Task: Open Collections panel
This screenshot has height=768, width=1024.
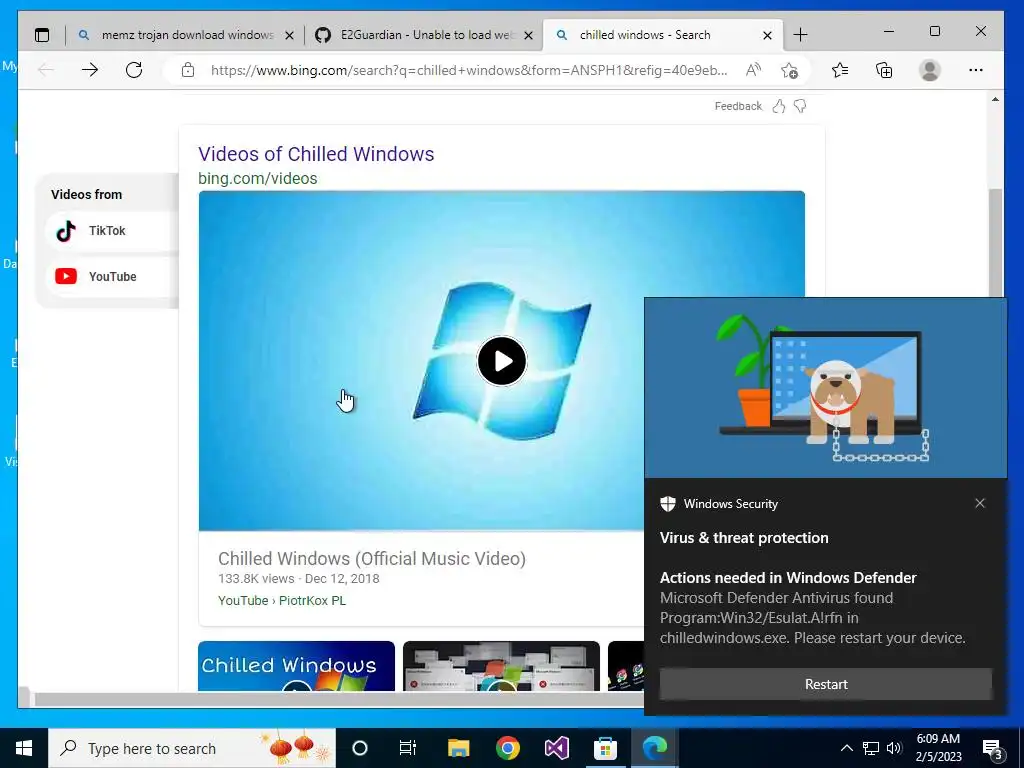Action: [x=884, y=70]
